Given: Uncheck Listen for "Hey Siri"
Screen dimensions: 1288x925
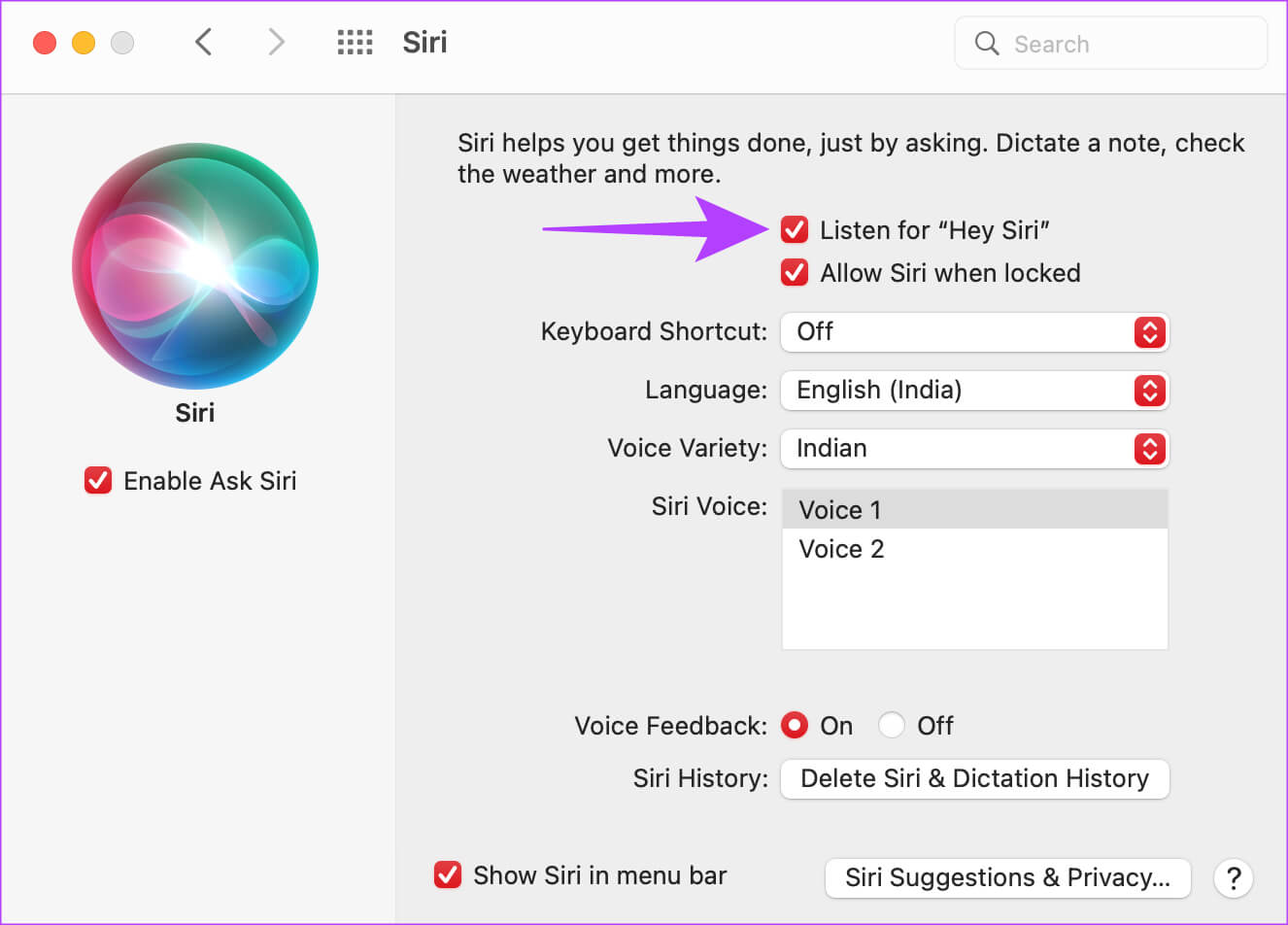Looking at the screenshot, I should pos(795,229).
